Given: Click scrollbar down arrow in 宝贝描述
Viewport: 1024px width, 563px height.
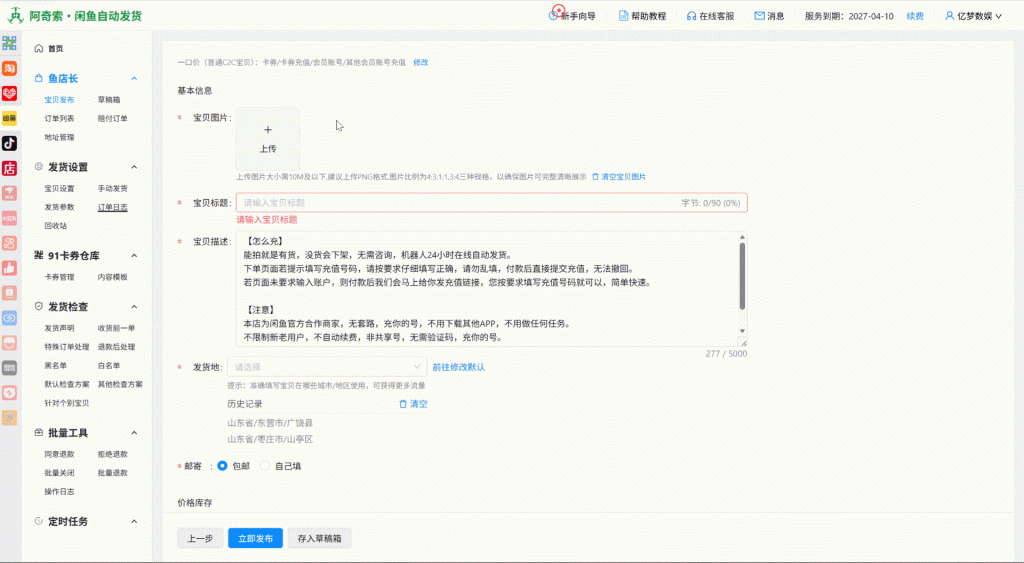Looking at the screenshot, I should coord(742,331).
